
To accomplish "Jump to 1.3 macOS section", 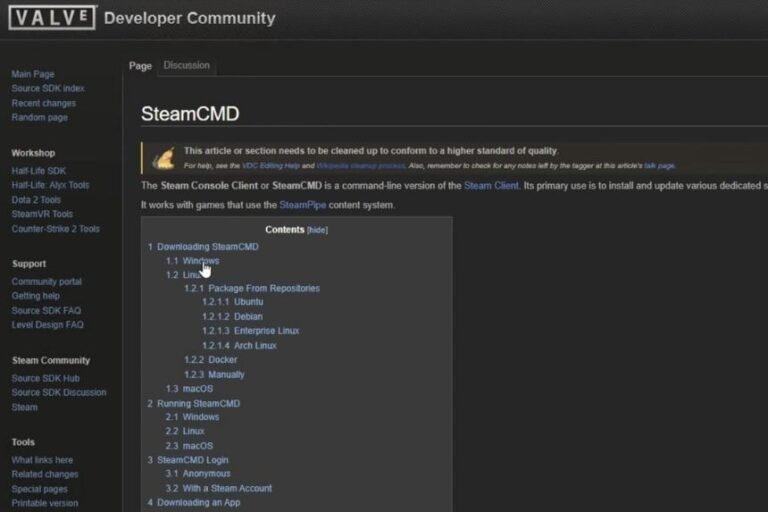I will pos(189,389).
